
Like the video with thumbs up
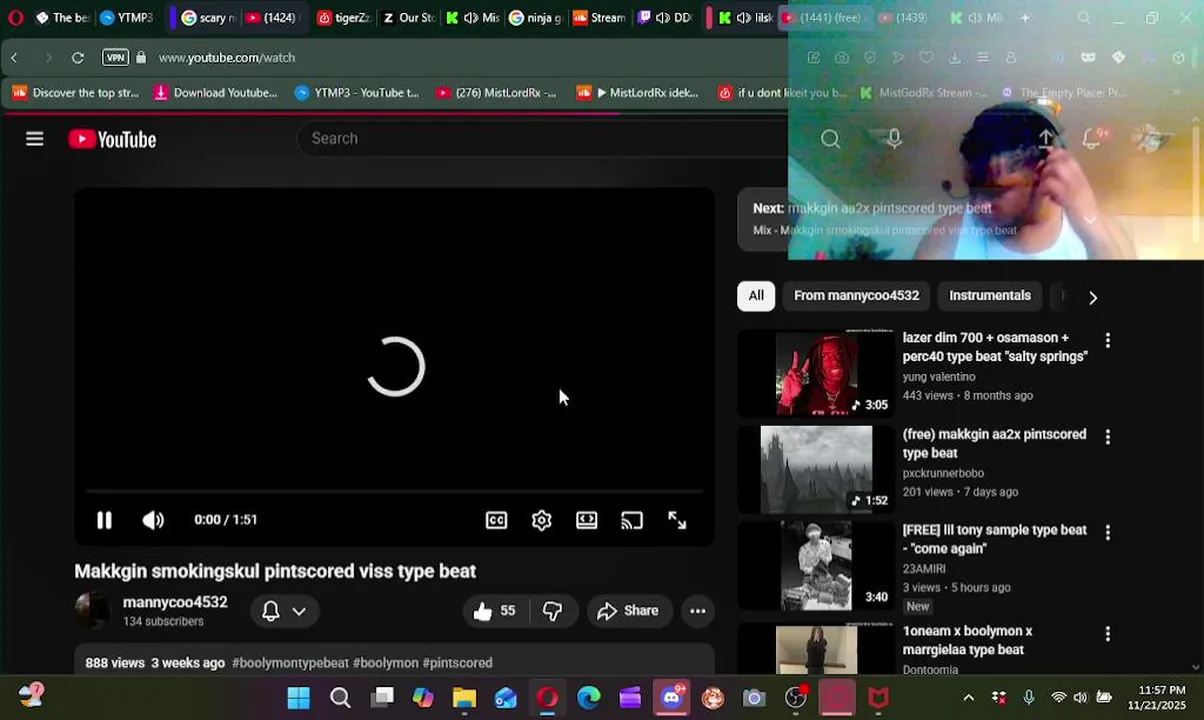[495, 611]
